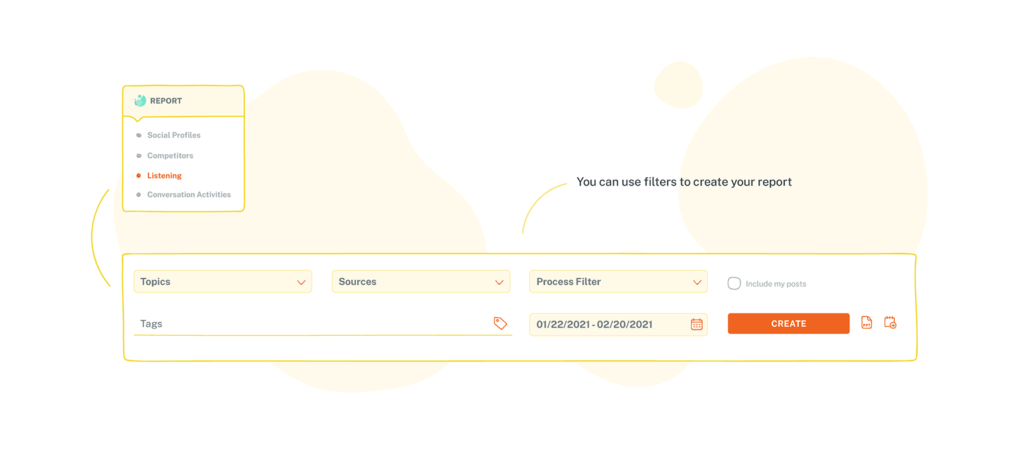
Task: Open the Social Profiles report menu item
Action: coord(174,135)
